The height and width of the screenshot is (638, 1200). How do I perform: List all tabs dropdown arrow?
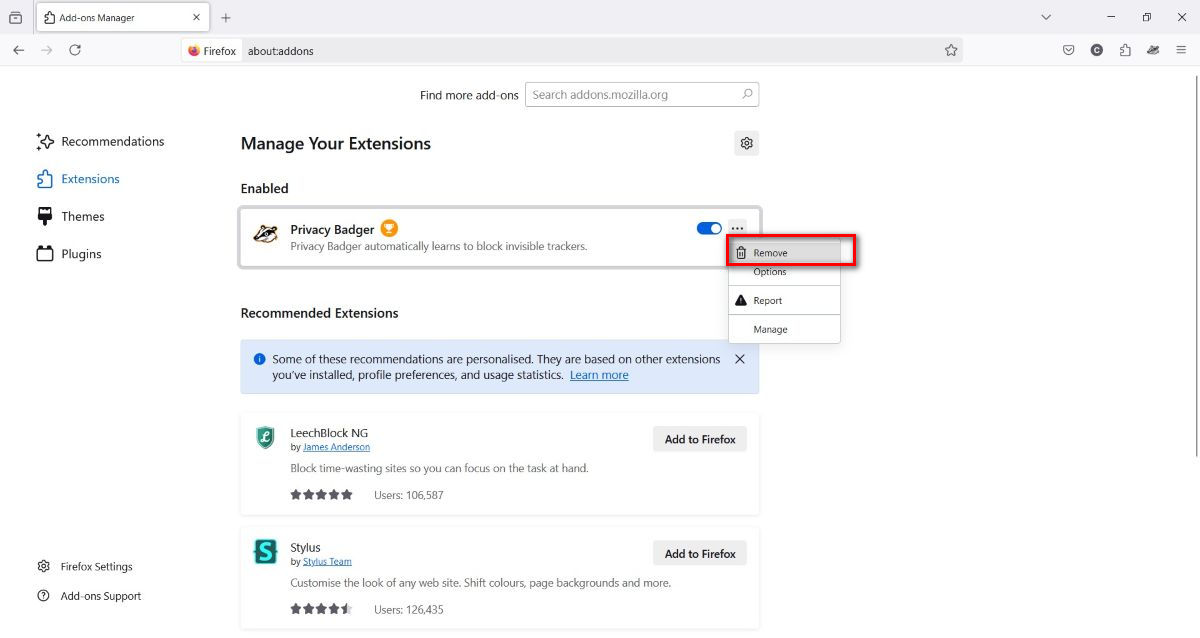click(1046, 17)
